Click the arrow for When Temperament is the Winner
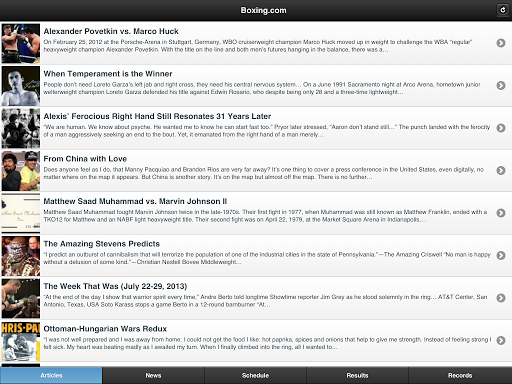This screenshot has height=384, width=512. tap(501, 85)
